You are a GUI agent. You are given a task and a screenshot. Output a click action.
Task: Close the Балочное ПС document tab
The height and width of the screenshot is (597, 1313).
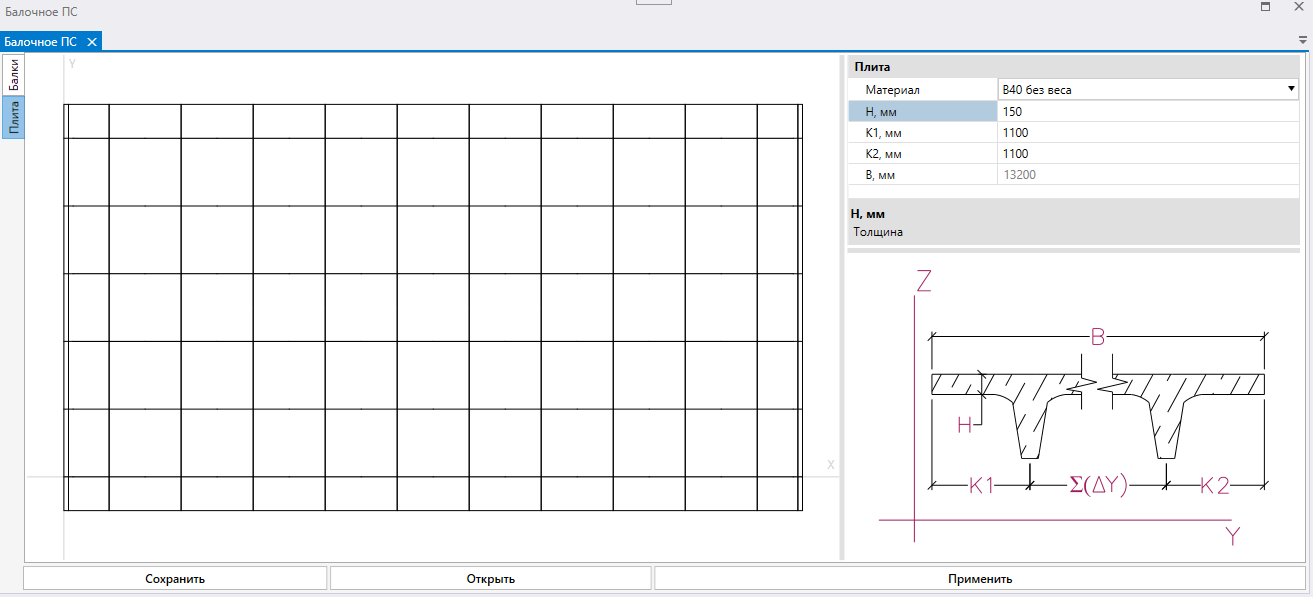[91, 42]
